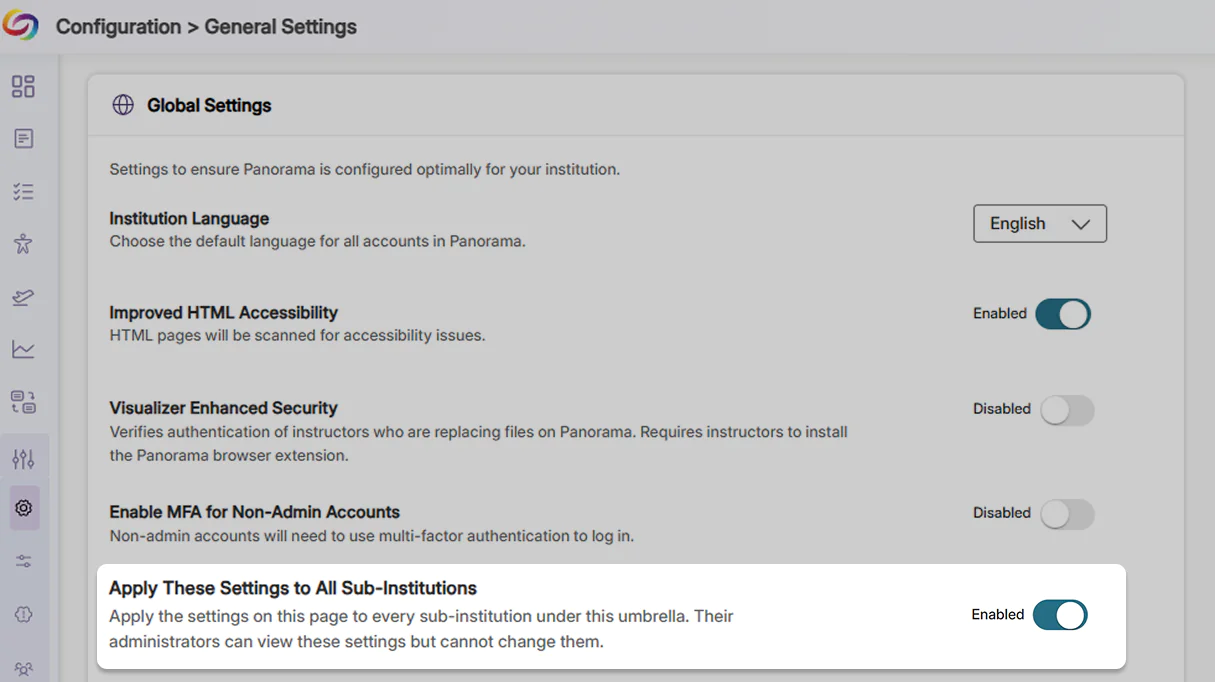The width and height of the screenshot is (1215, 682).
Task: Click the Disabled status text for Visualizer Security
Action: pyautogui.click(x=1002, y=408)
